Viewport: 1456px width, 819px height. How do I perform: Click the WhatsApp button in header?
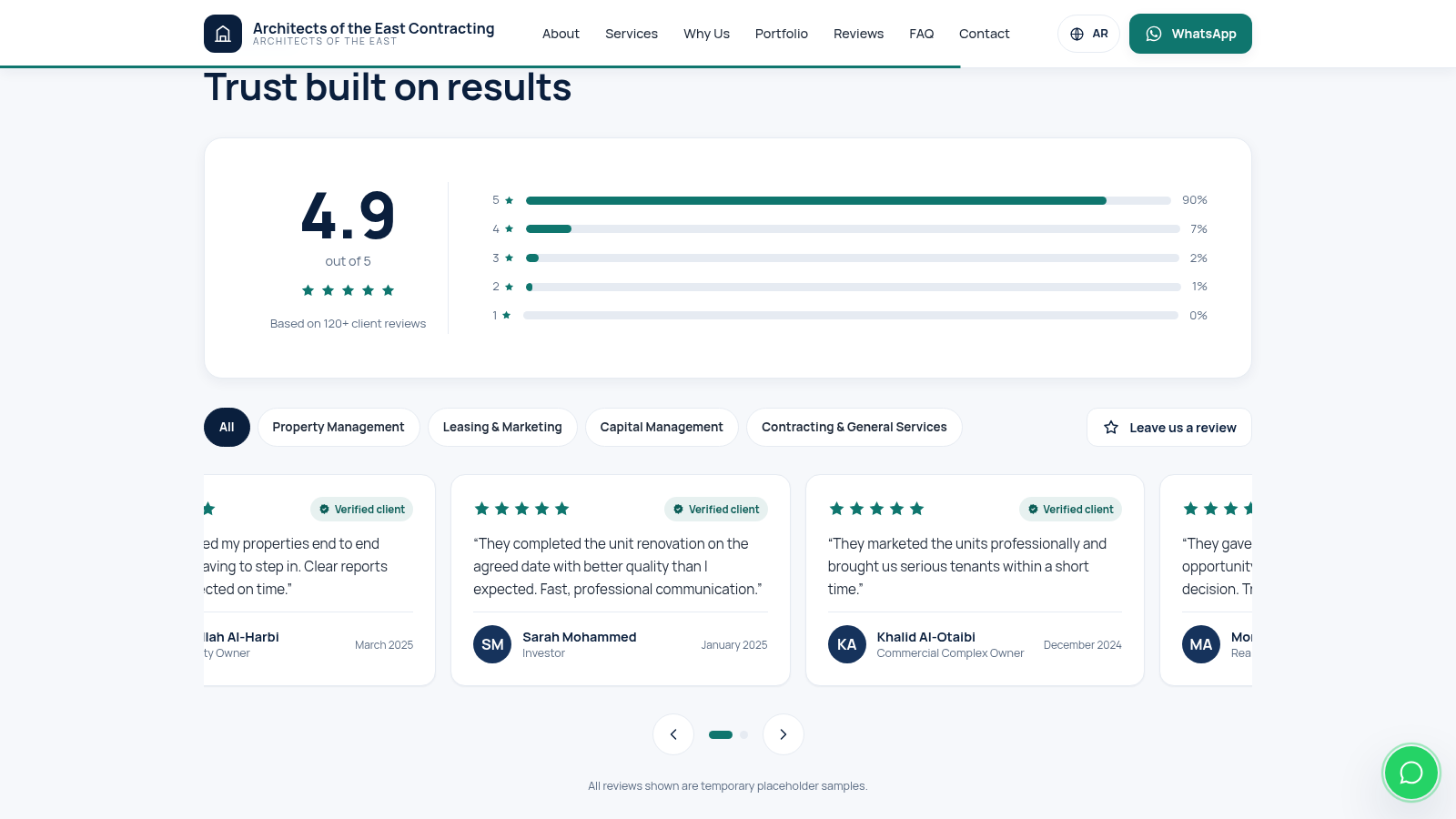(x=1190, y=34)
